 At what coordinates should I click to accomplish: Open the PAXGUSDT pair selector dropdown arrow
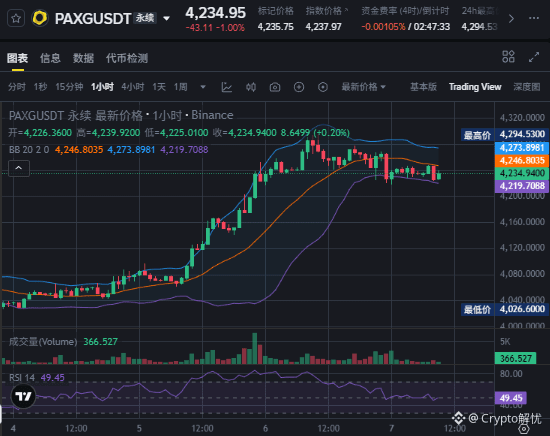pyautogui.click(x=167, y=18)
